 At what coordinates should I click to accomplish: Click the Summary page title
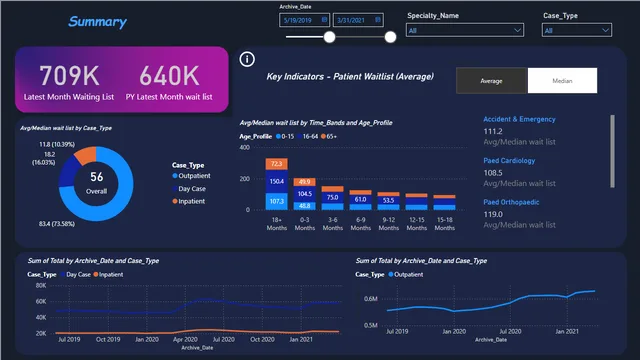coord(98,22)
